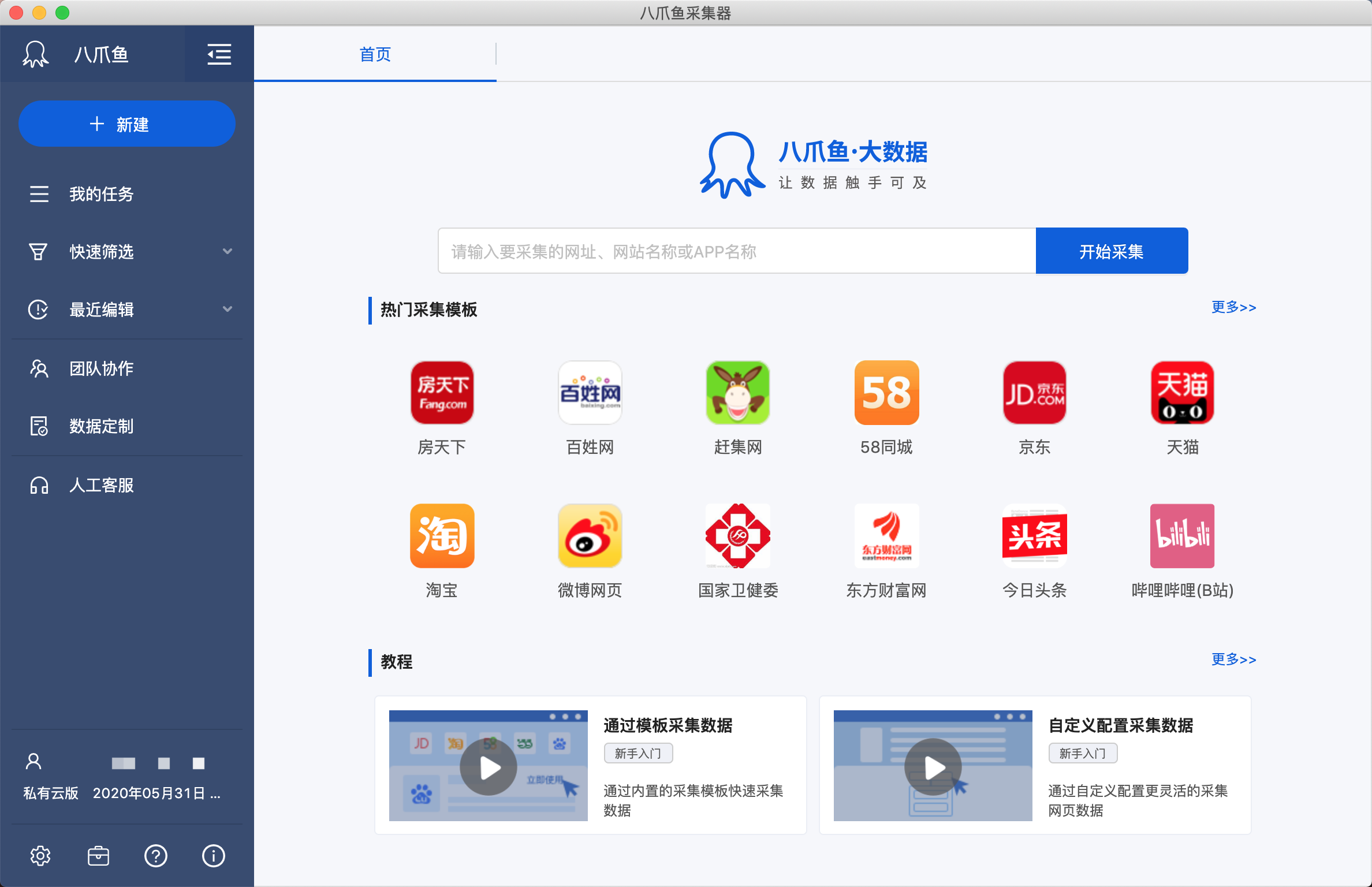
Task: Open the toolbox briefcase icon
Action: (x=98, y=856)
